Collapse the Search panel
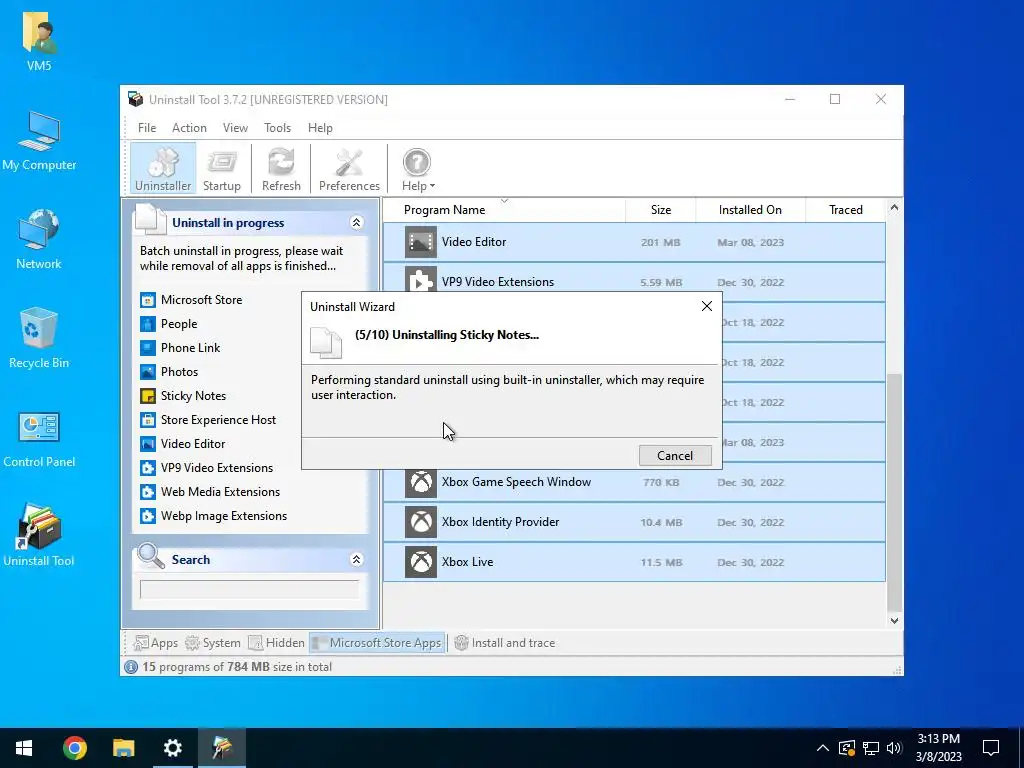The image size is (1024, 768). click(357, 560)
